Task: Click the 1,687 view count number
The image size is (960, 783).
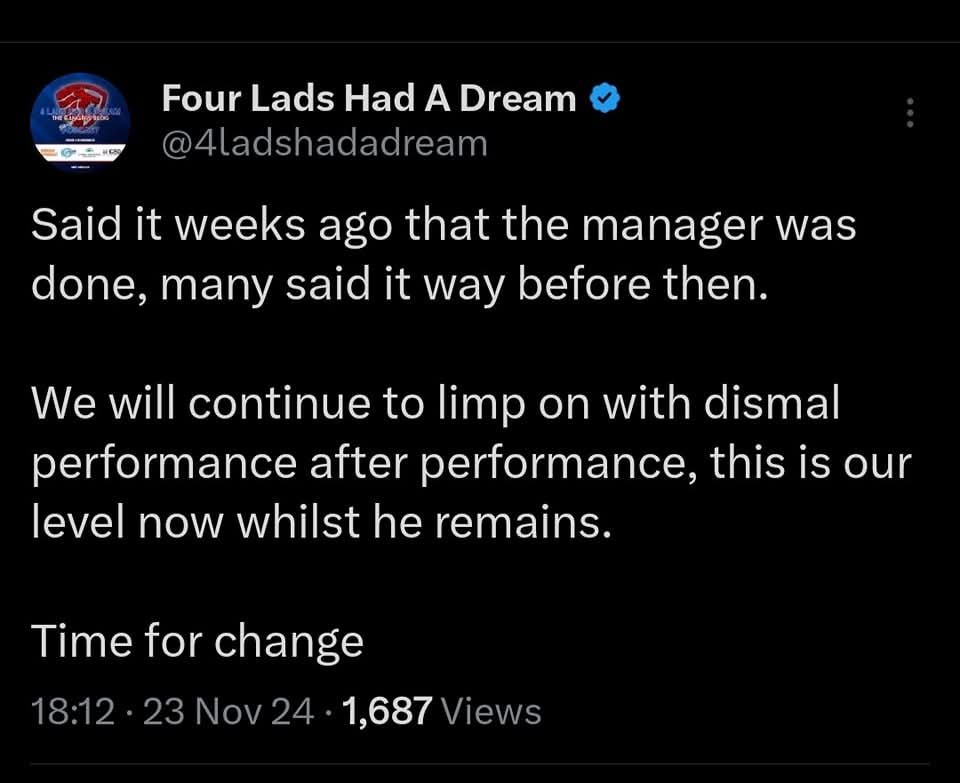Action: coord(388,711)
